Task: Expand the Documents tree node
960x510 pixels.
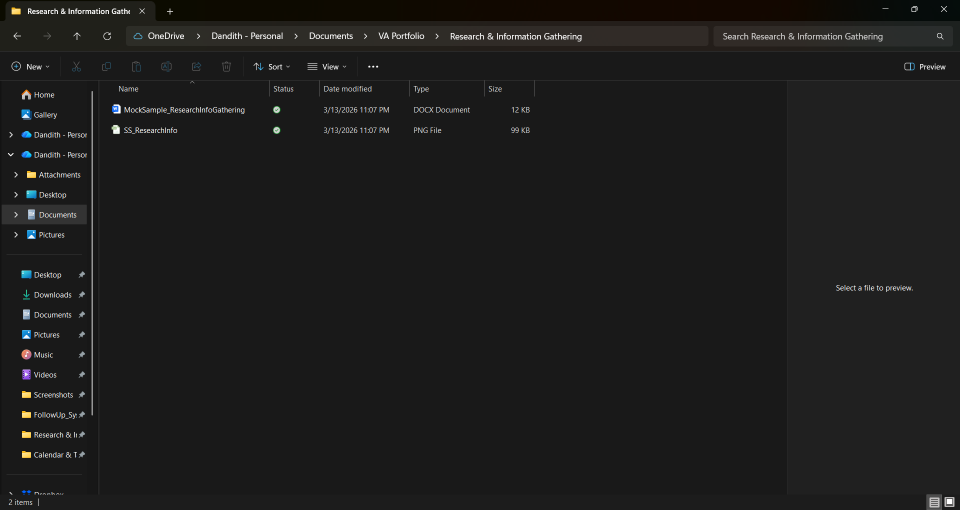Action: pyautogui.click(x=17, y=215)
